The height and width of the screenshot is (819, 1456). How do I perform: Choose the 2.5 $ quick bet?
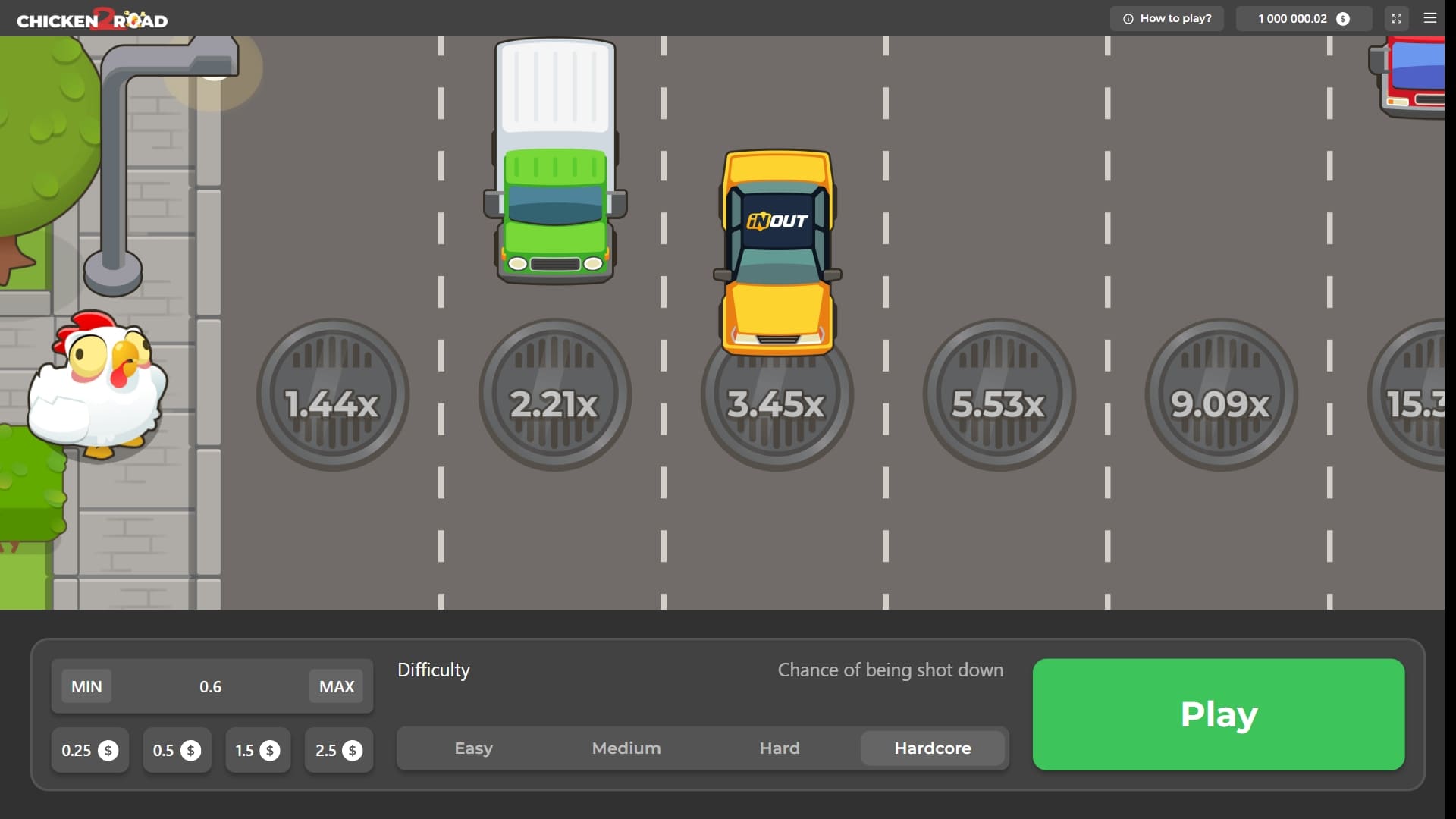coord(339,750)
